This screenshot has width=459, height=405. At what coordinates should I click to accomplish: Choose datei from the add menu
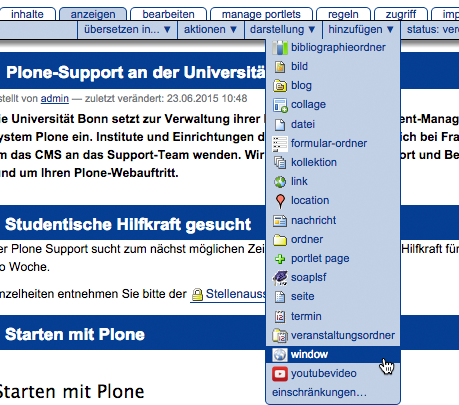point(333,125)
